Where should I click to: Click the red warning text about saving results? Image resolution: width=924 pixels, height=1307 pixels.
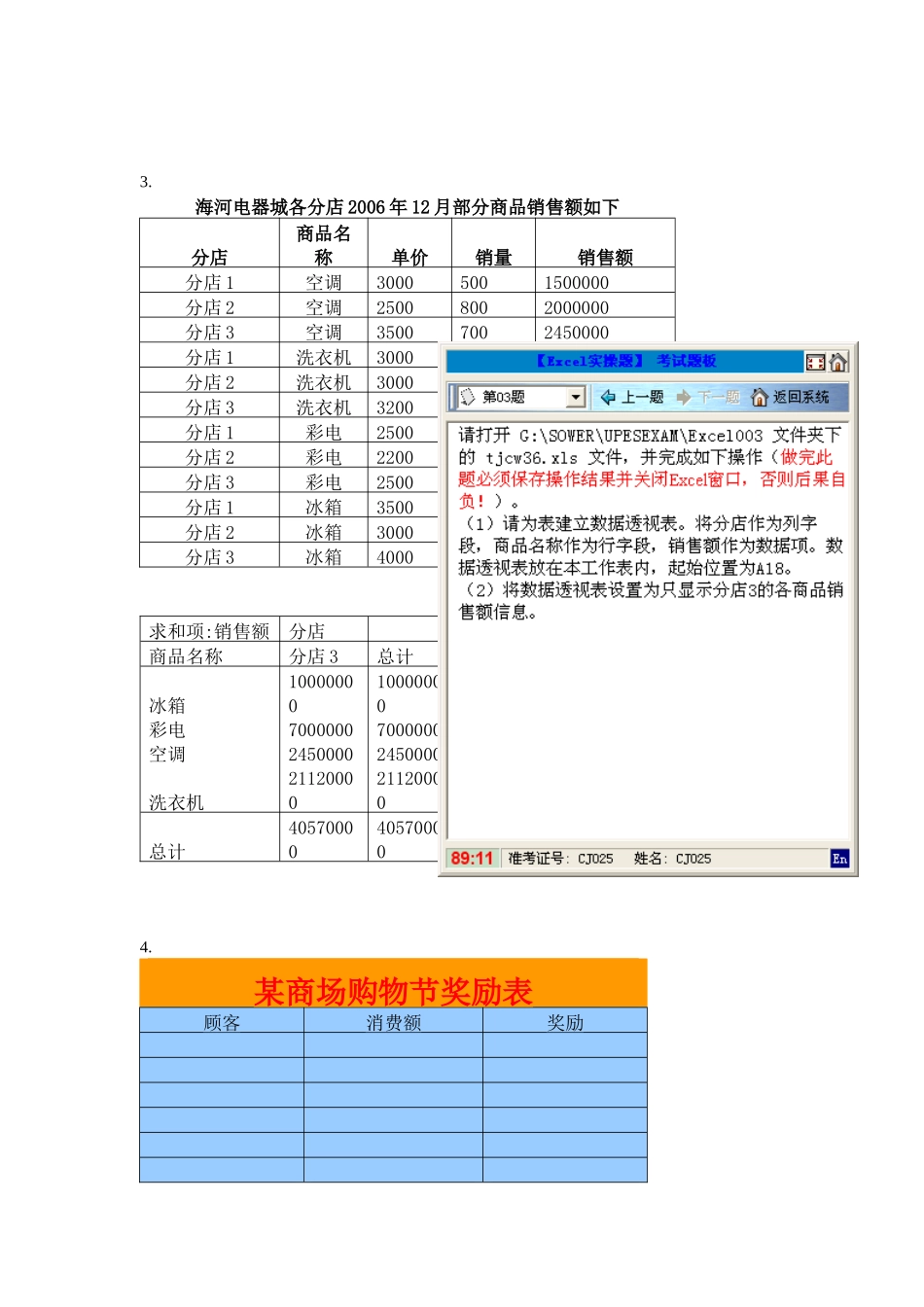652,478
